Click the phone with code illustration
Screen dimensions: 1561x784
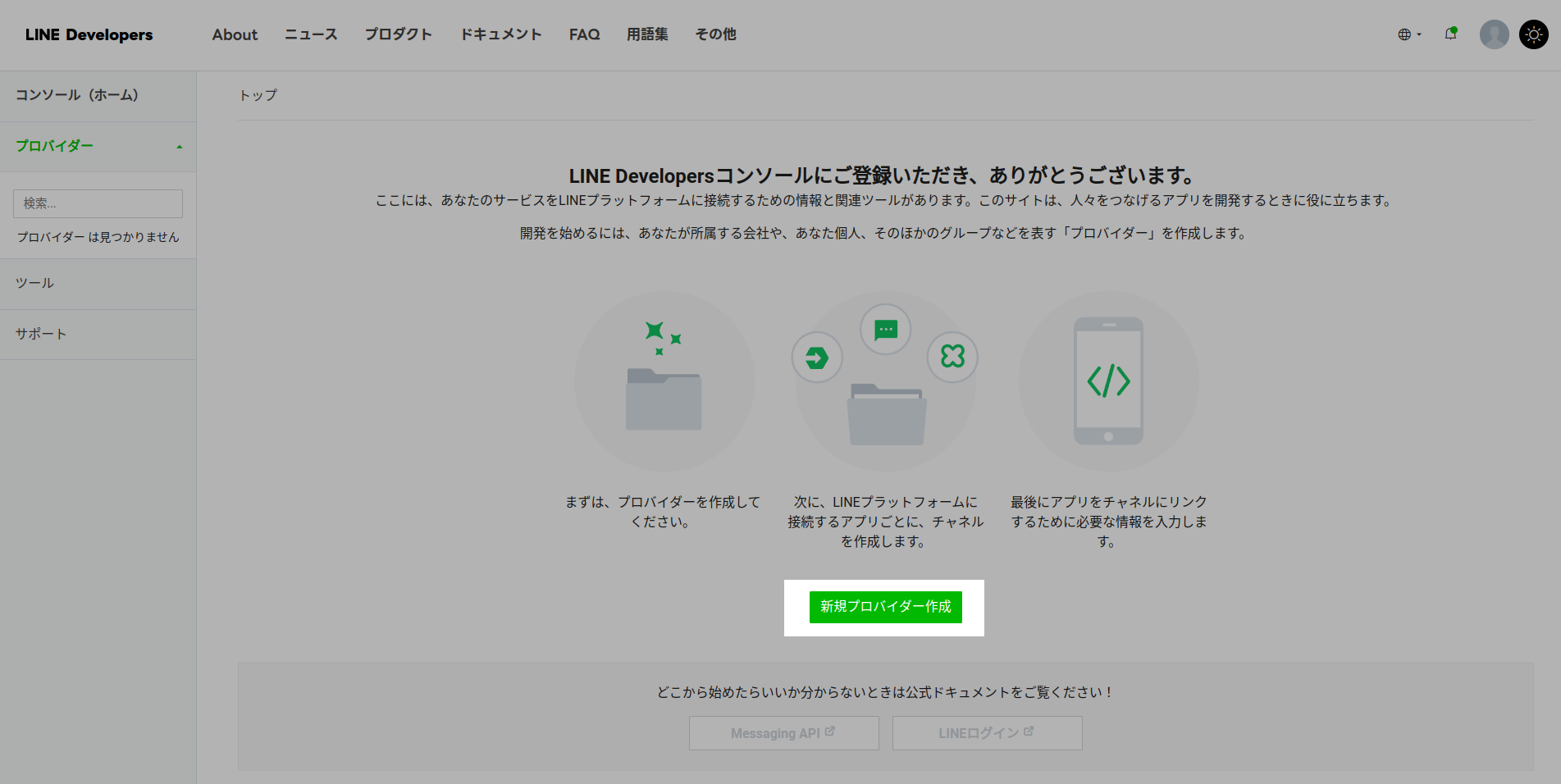coord(1108,381)
